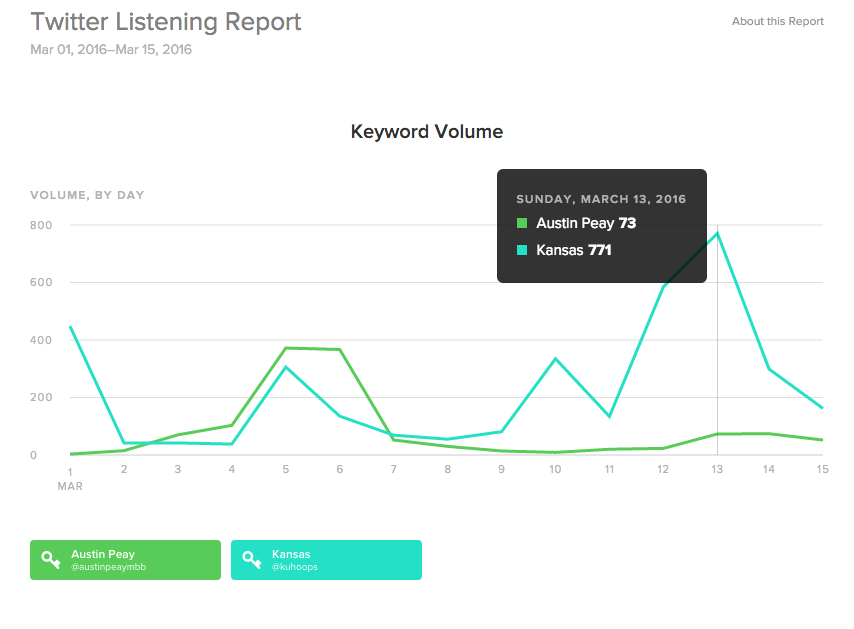Click the key icon on Kansas card
Viewport: 854px width, 629px height.
252,560
